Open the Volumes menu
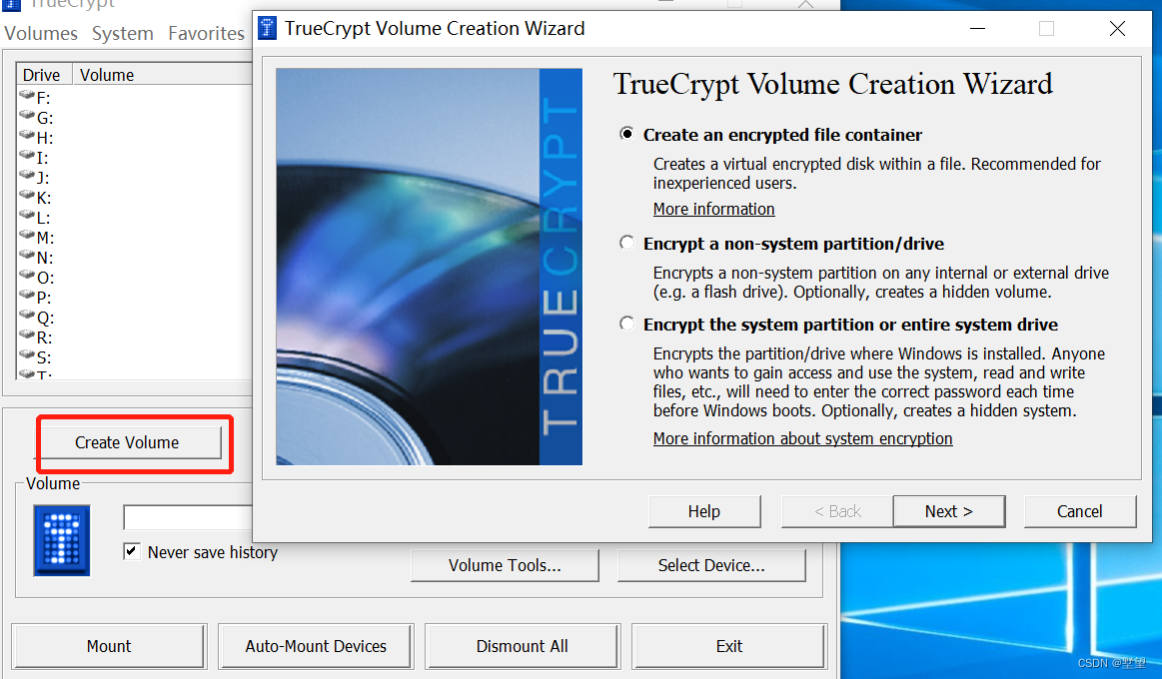Viewport: 1162px width, 679px height. tap(41, 33)
